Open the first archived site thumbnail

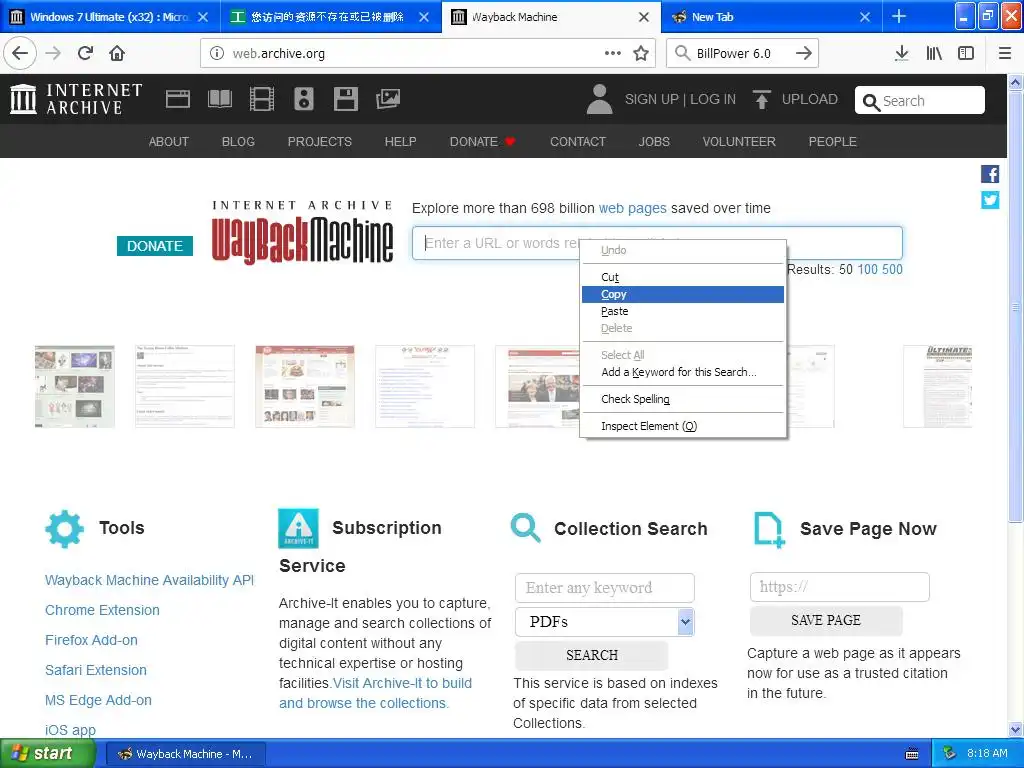pyautogui.click(x=74, y=387)
